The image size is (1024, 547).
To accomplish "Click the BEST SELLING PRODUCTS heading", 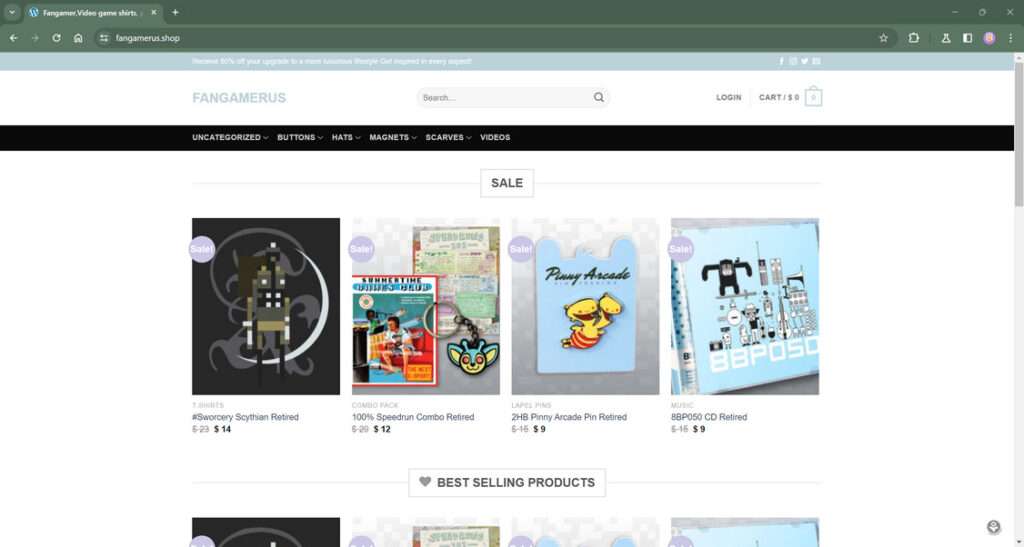I will tap(507, 482).
